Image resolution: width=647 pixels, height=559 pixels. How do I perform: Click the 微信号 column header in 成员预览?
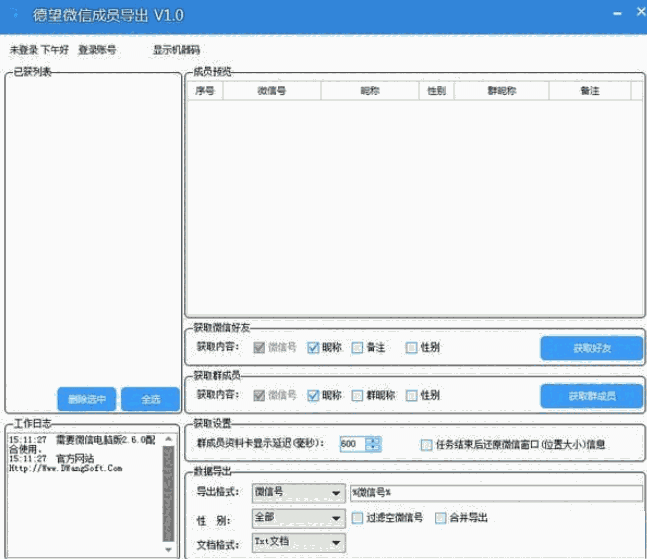[x=271, y=91]
